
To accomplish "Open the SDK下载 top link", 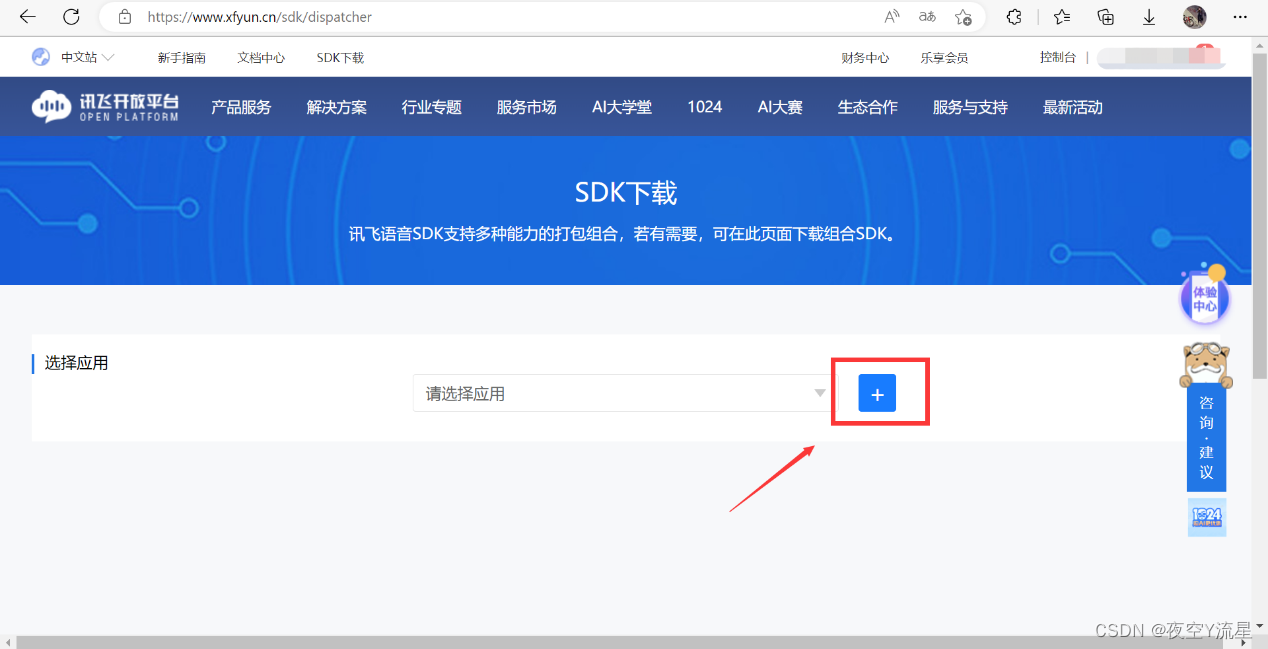I will pyautogui.click(x=340, y=58).
